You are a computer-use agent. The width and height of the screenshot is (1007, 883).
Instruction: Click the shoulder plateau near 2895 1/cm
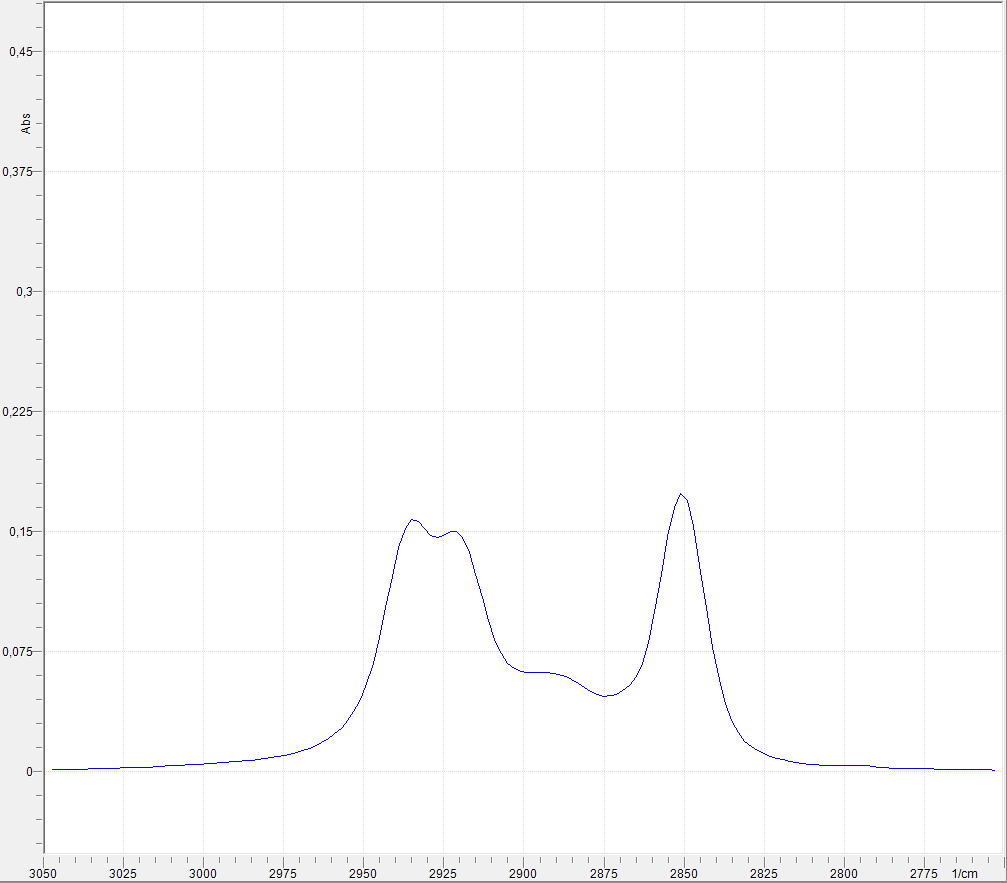[538, 672]
